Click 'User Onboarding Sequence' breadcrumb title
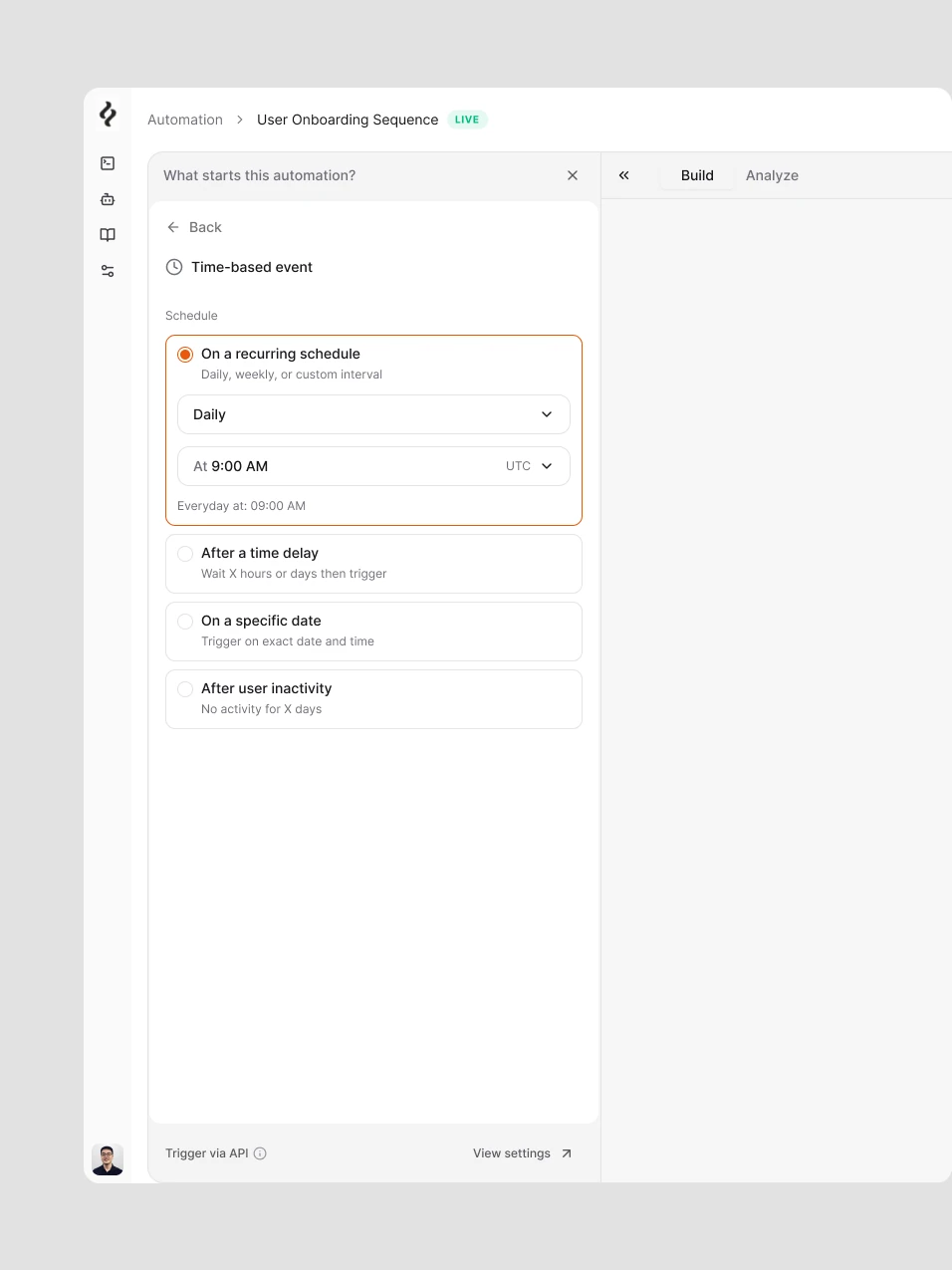952x1270 pixels. pyautogui.click(x=348, y=120)
